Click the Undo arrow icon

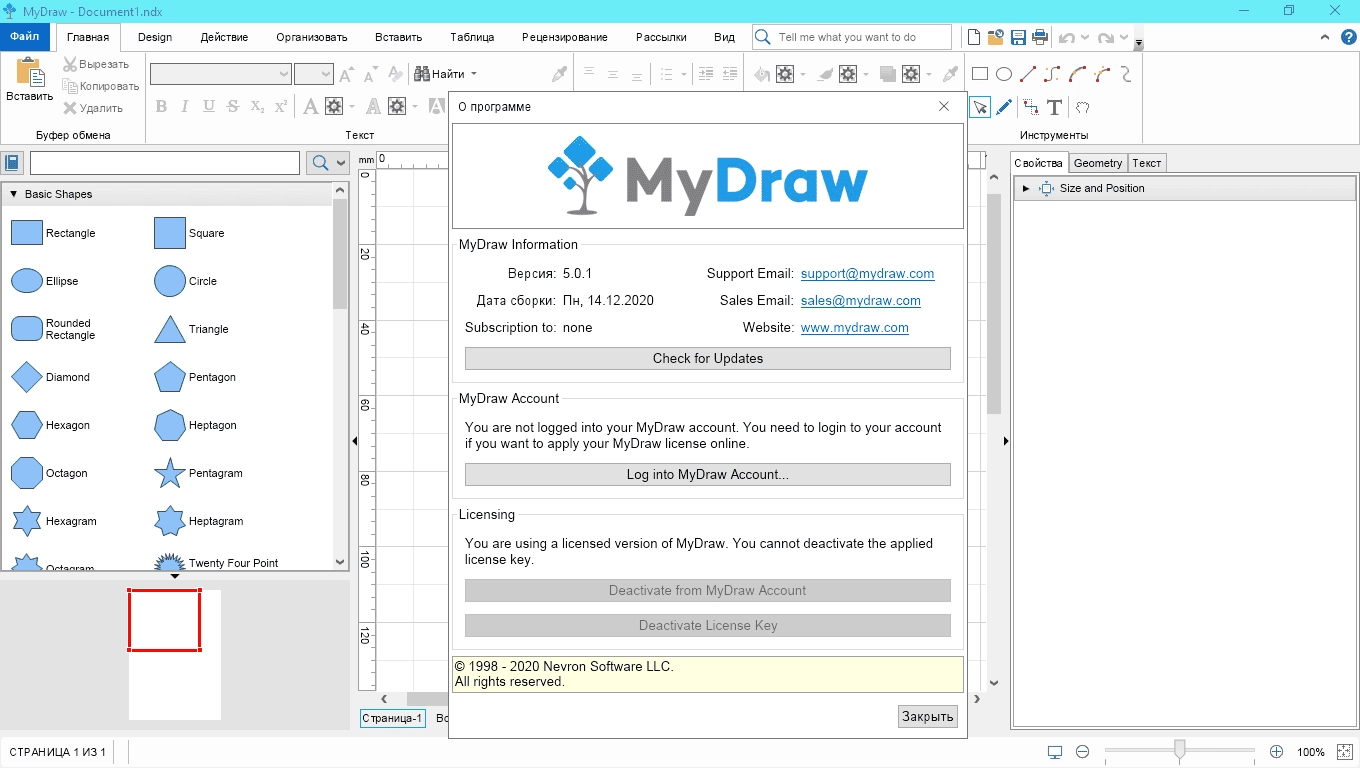point(1067,38)
